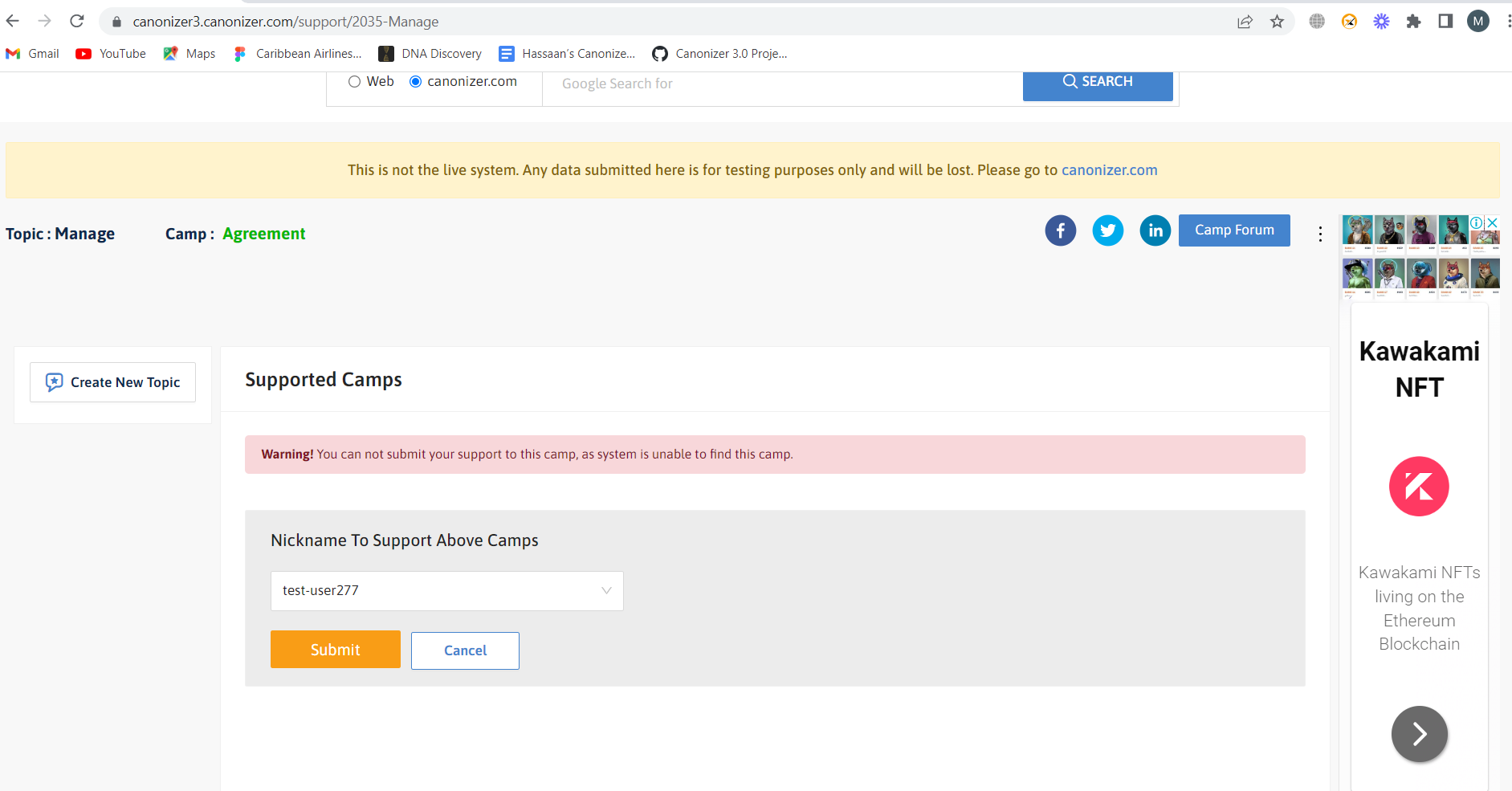
Task: Click the next arrow on the Kawakami ad
Action: coord(1418,733)
